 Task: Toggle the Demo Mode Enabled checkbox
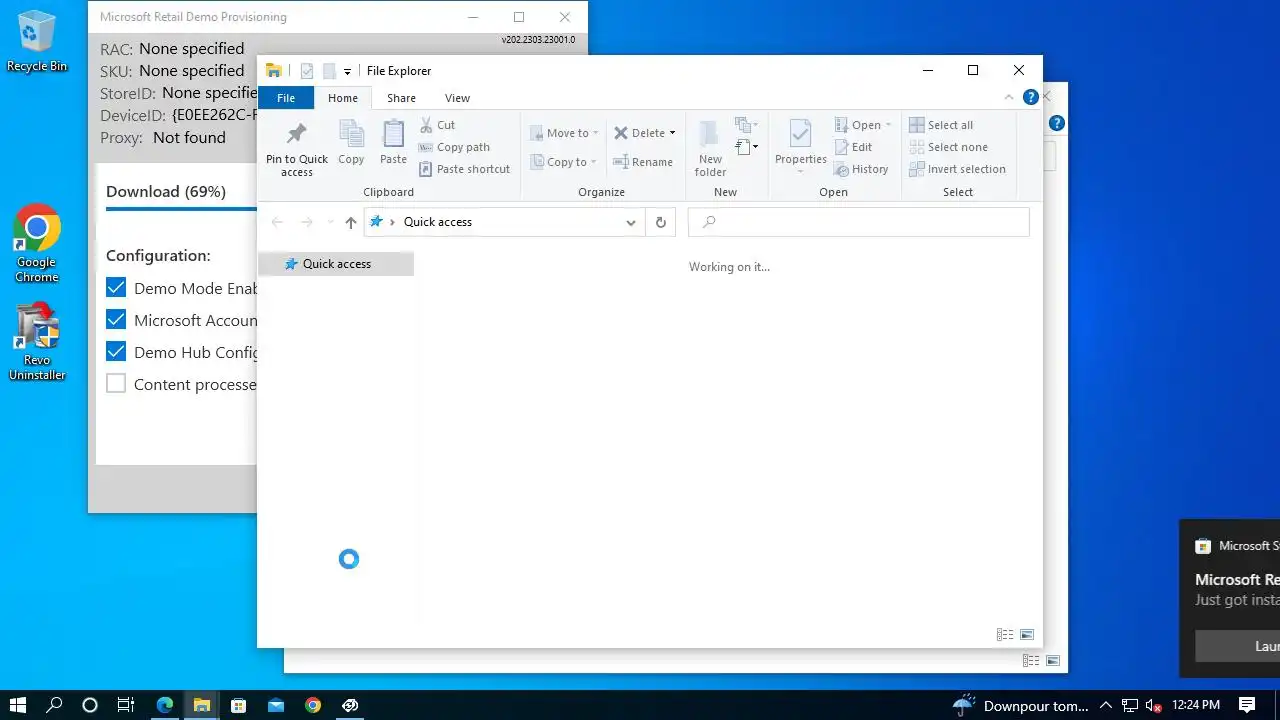116,288
